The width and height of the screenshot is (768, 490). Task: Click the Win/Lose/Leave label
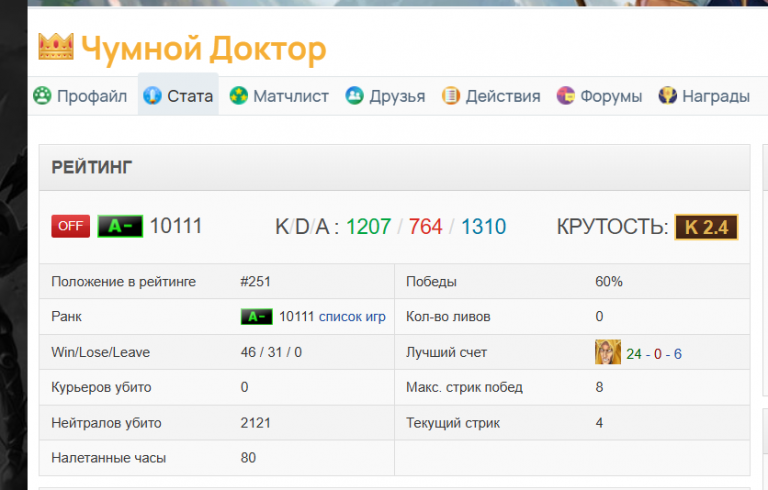pos(100,352)
